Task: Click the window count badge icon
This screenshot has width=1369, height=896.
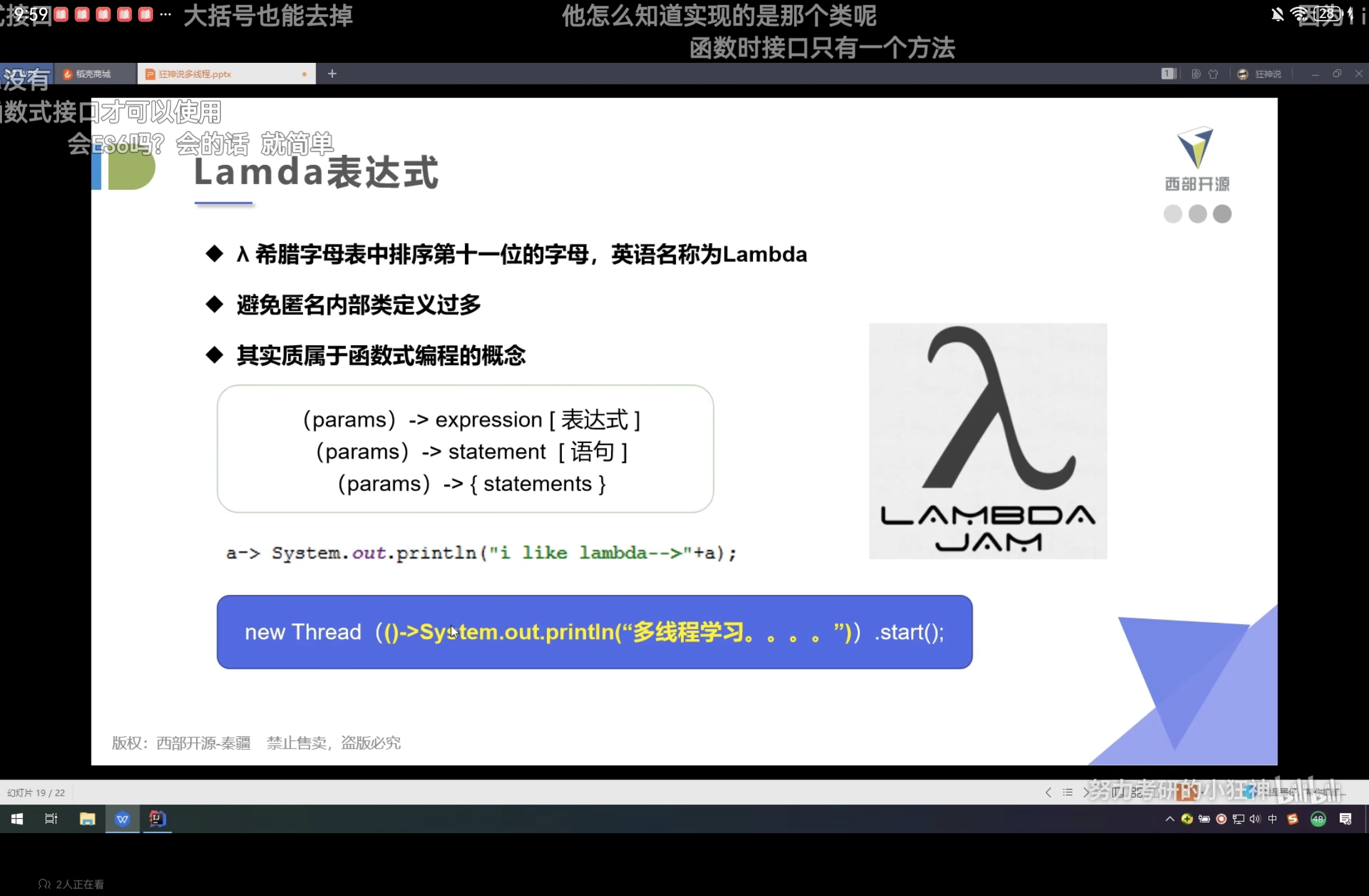Action: click(1168, 74)
